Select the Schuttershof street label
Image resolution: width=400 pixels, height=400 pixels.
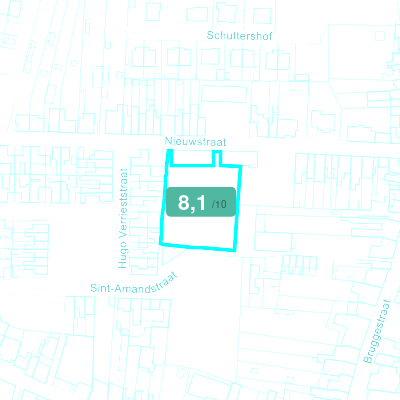[x=239, y=35]
